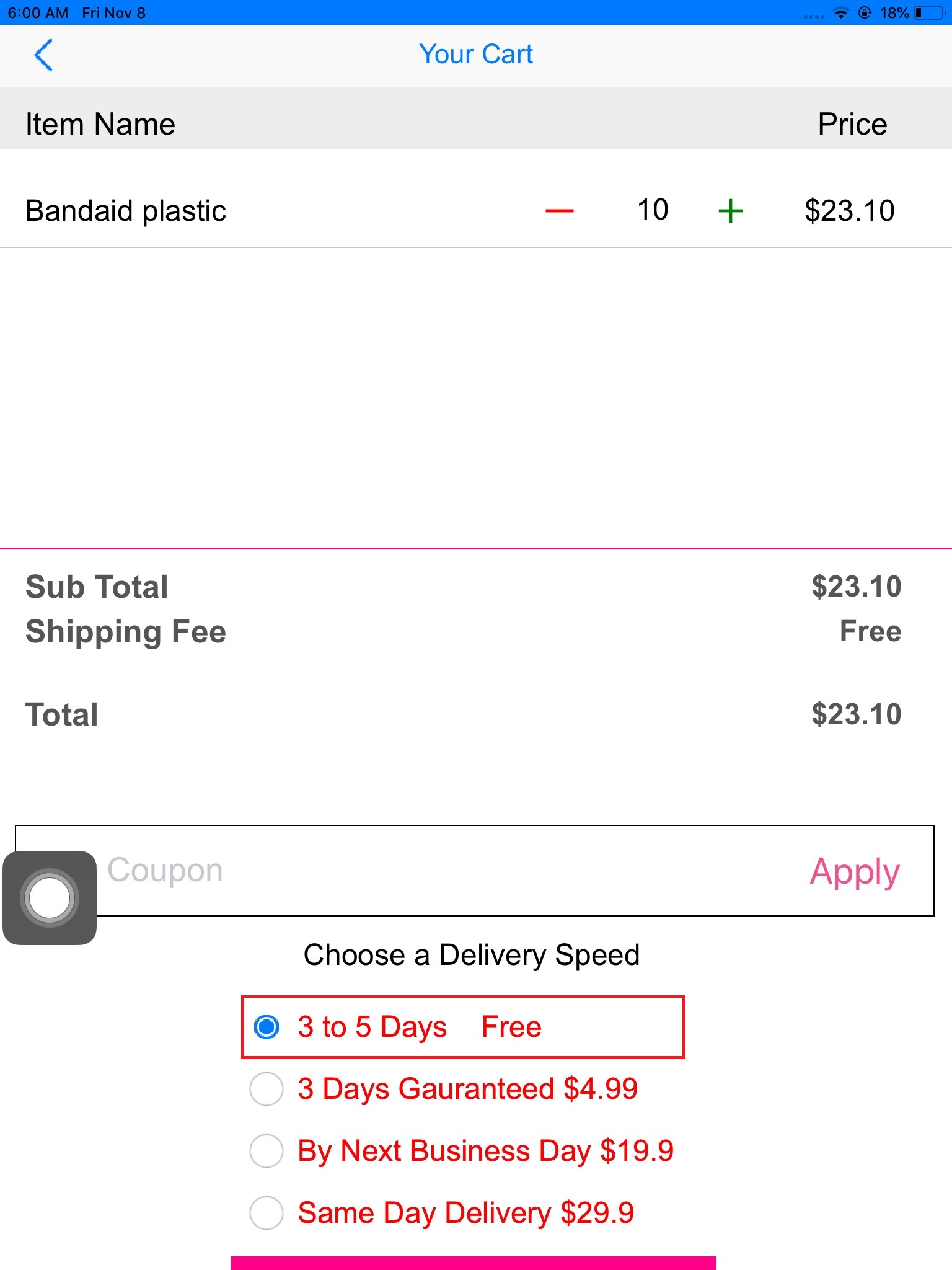Tap the Bandaid plastic price $23.10
The height and width of the screenshot is (1270, 952).
coord(849,211)
